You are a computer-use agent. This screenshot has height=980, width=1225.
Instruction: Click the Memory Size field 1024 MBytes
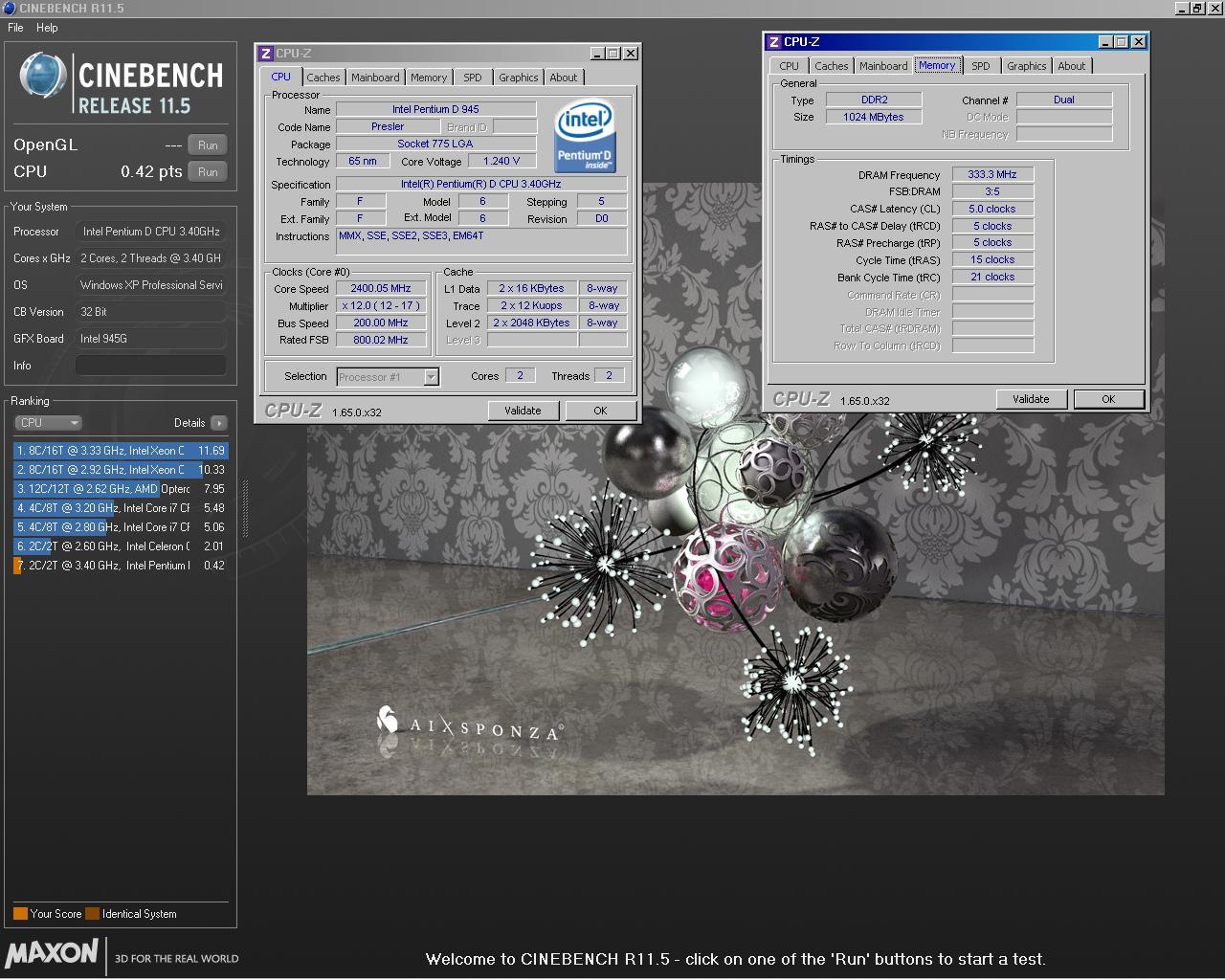pyautogui.click(x=874, y=117)
